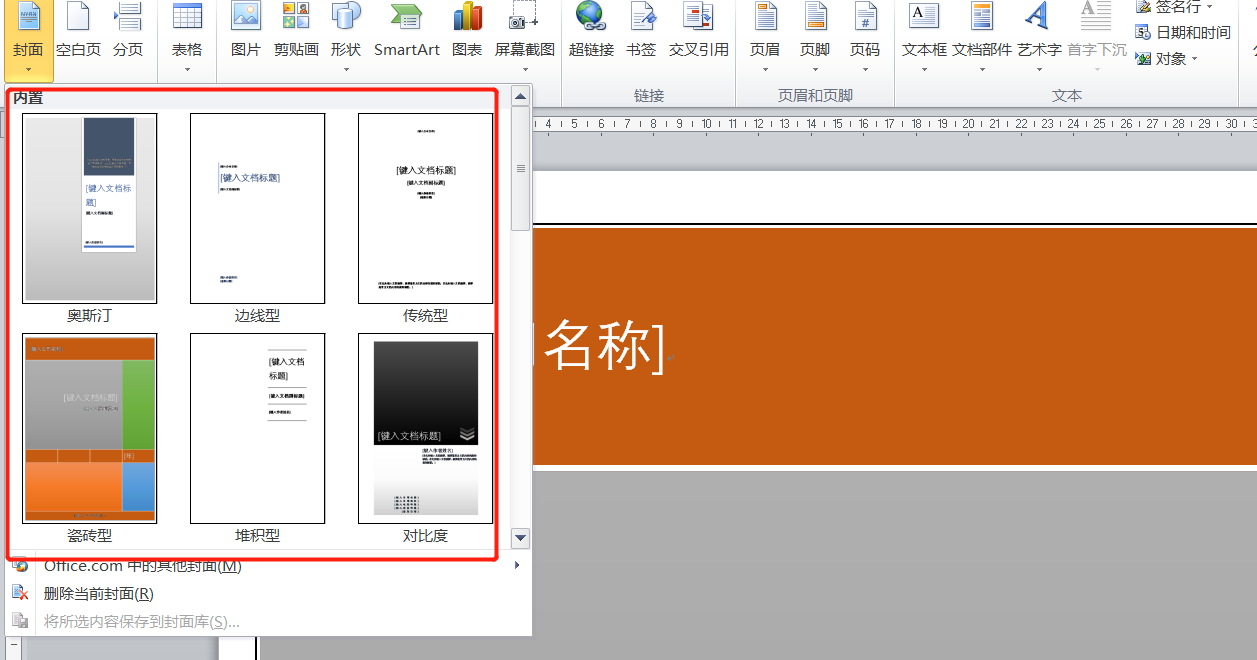Choose the 瓷砖型 cover page thumbnail
Viewport: 1257px width, 660px height.
[90, 428]
